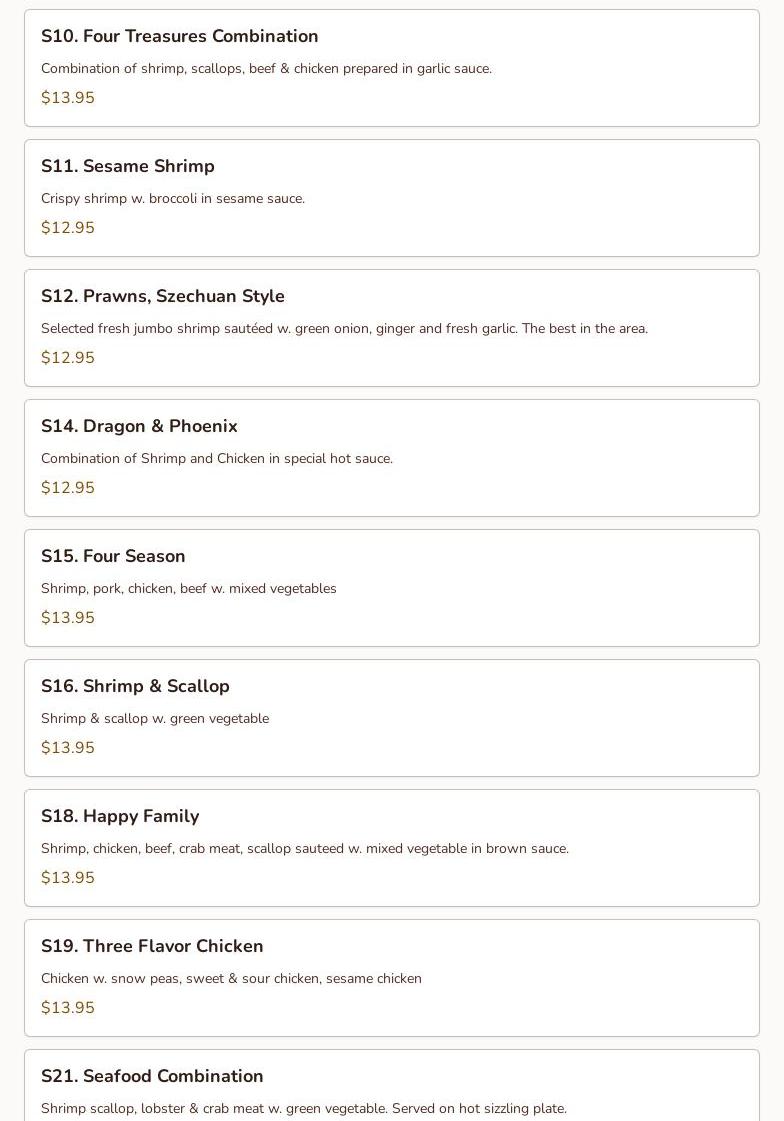
Task: Click the Selected fresh jumbo shrimp description
Action: point(344,329)
